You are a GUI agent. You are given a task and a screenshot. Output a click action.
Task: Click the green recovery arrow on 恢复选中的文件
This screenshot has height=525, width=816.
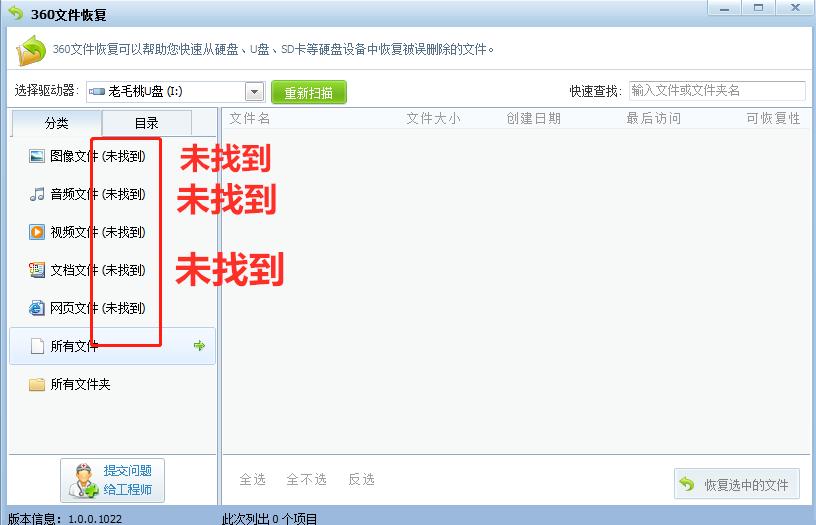687,484
